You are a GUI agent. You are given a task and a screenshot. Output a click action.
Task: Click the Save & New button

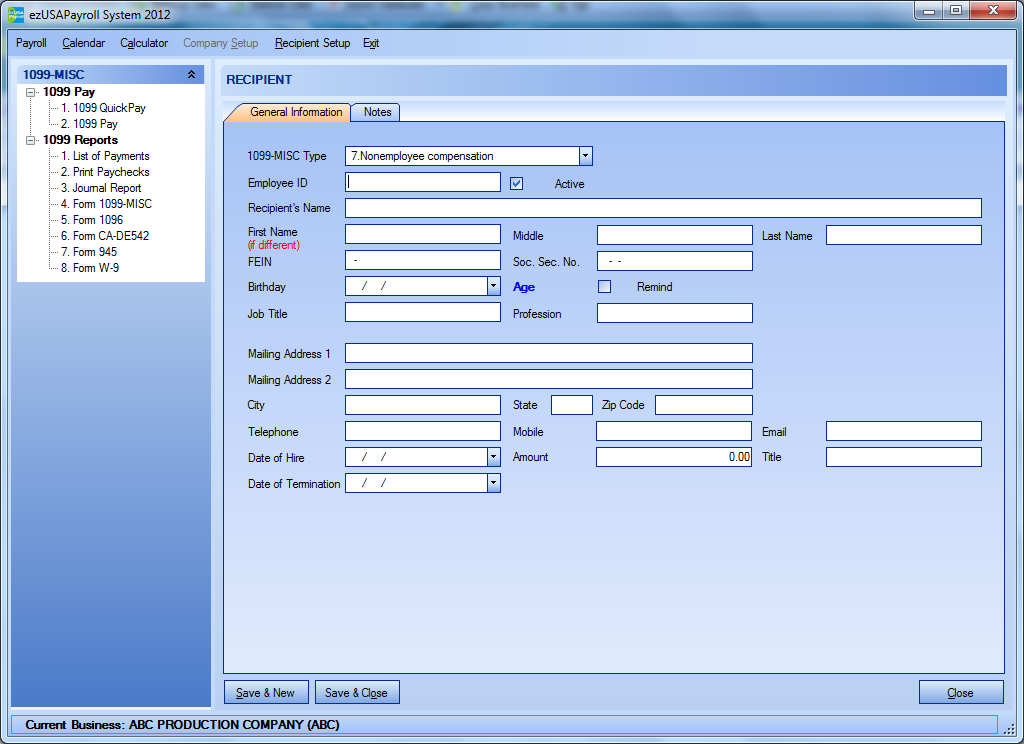coord(266,692)
